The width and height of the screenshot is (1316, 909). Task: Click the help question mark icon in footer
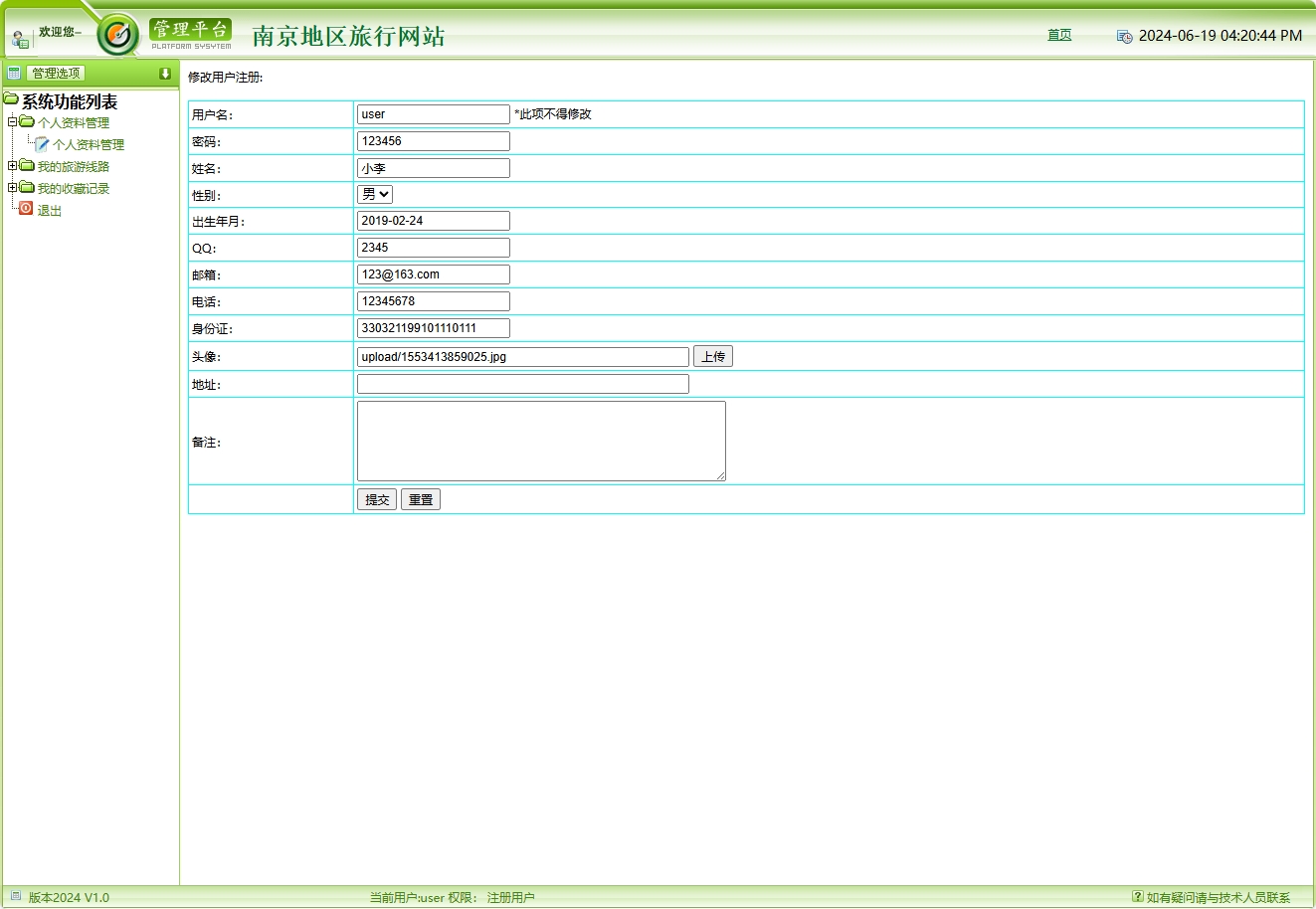pos(1137,896)
